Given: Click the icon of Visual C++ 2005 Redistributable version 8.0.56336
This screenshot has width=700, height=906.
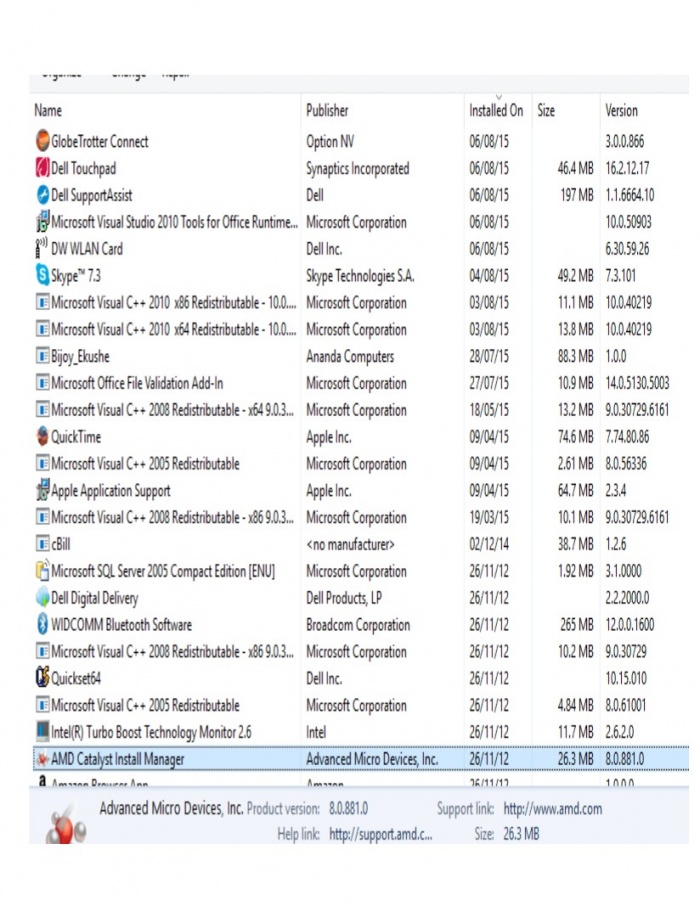Looking at the screenshot, I should [x=42, y=463].
